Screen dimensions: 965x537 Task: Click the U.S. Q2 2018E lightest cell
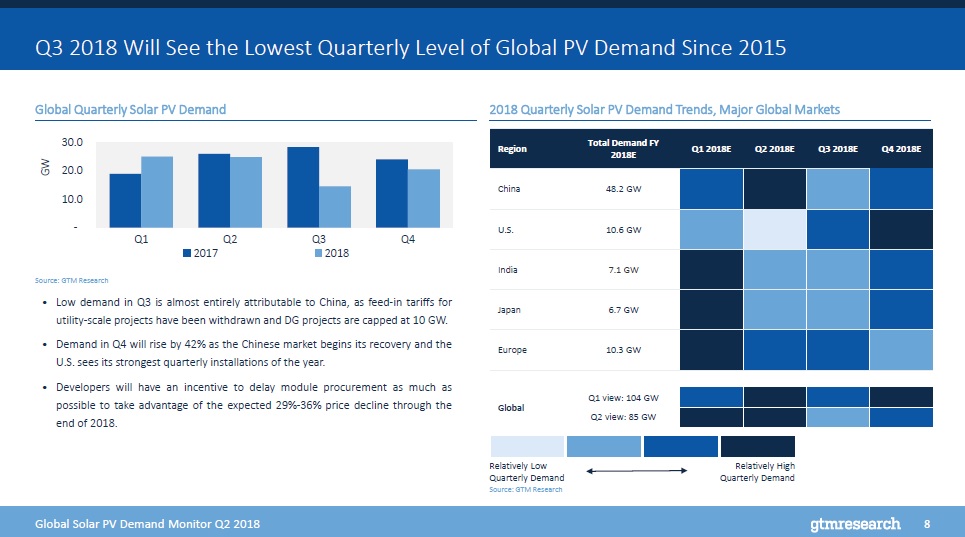(x=774, y=229)
